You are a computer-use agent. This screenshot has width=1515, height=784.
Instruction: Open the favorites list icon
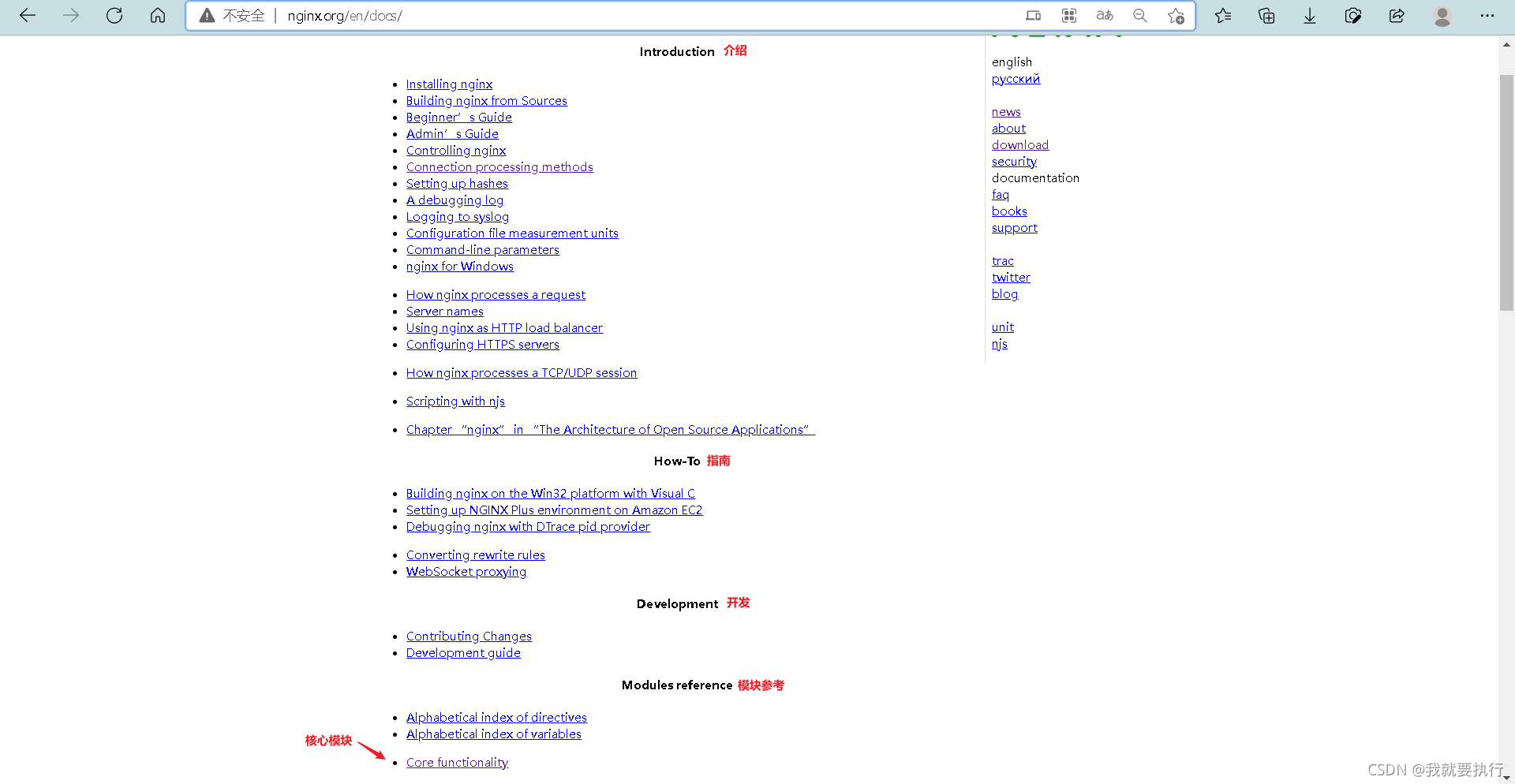(x=1223, y=16)
